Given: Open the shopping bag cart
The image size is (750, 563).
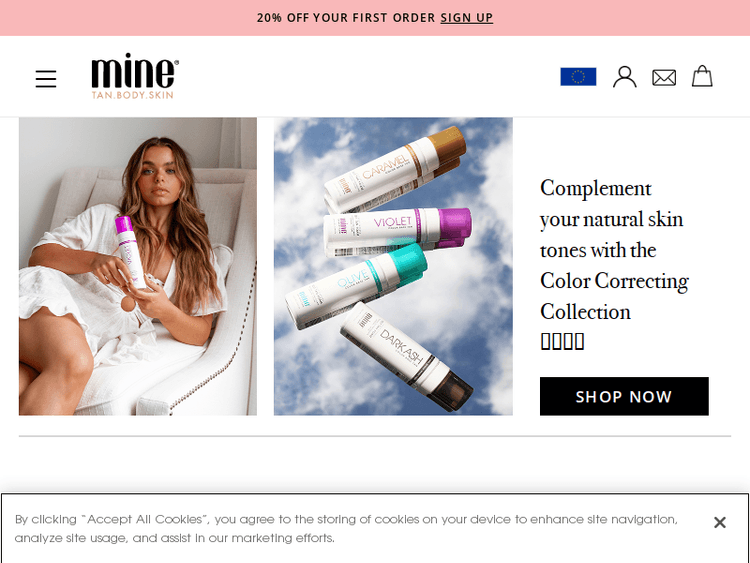Looking at the screenshot, I should click(x=702, y=76).
